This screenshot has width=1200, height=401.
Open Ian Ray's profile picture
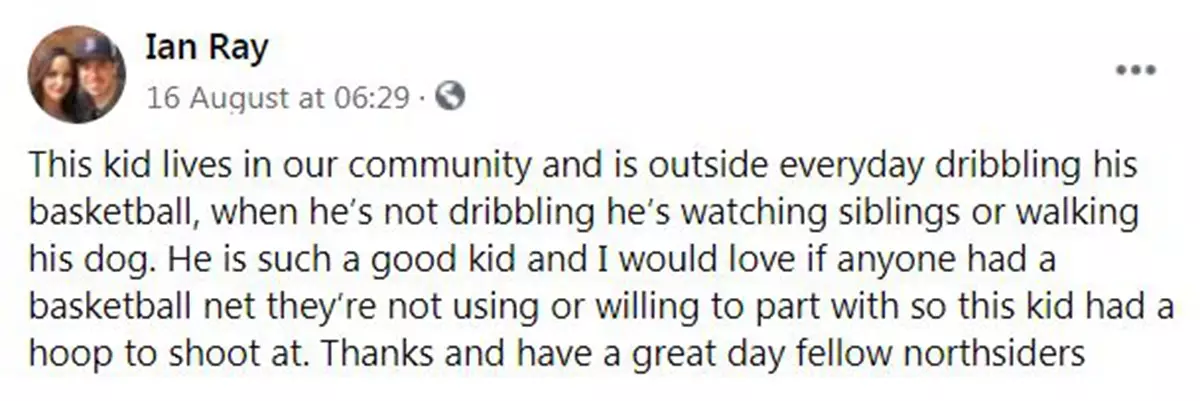pos(76,74)
